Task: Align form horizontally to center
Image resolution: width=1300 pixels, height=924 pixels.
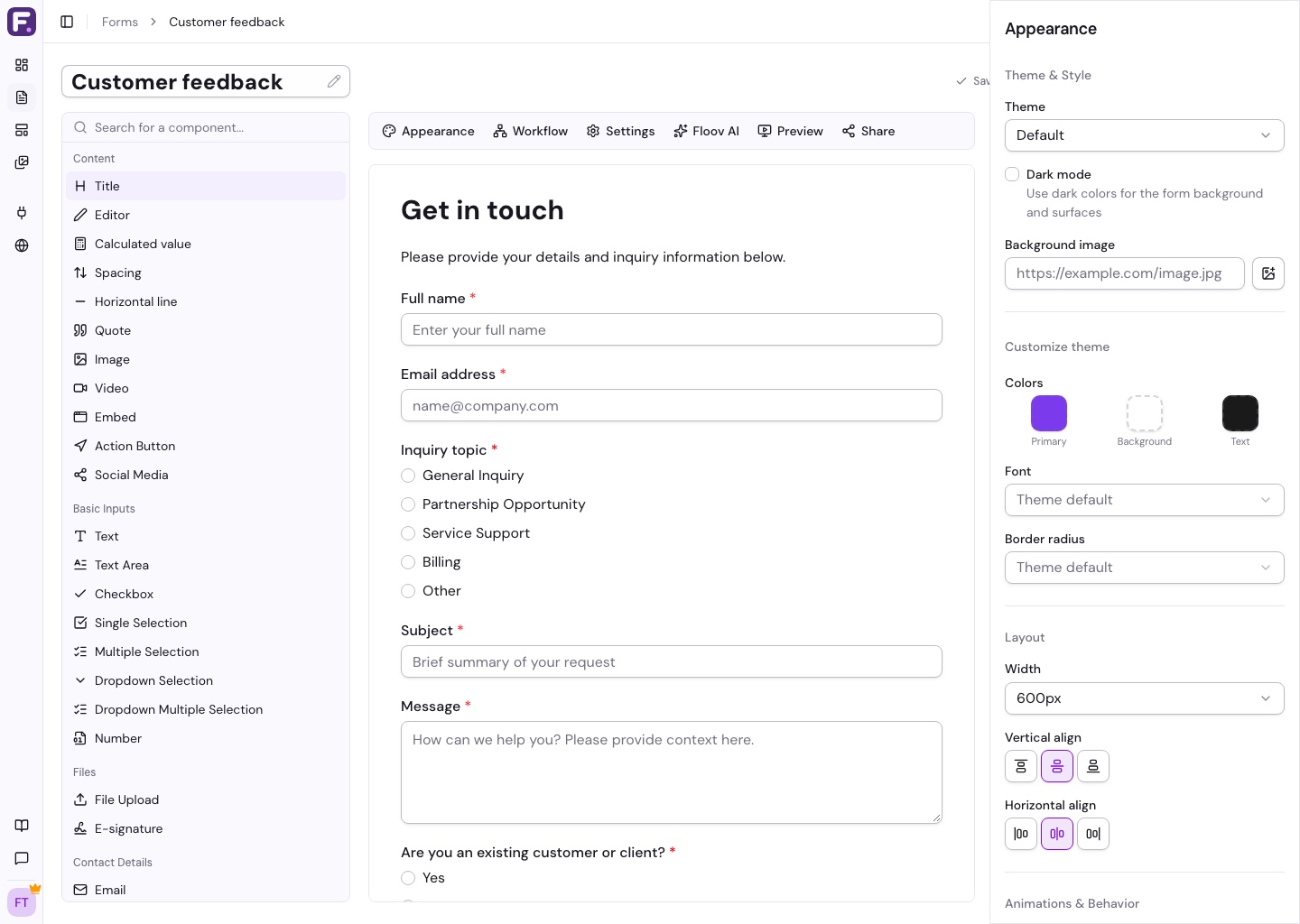Action: 1057,834
